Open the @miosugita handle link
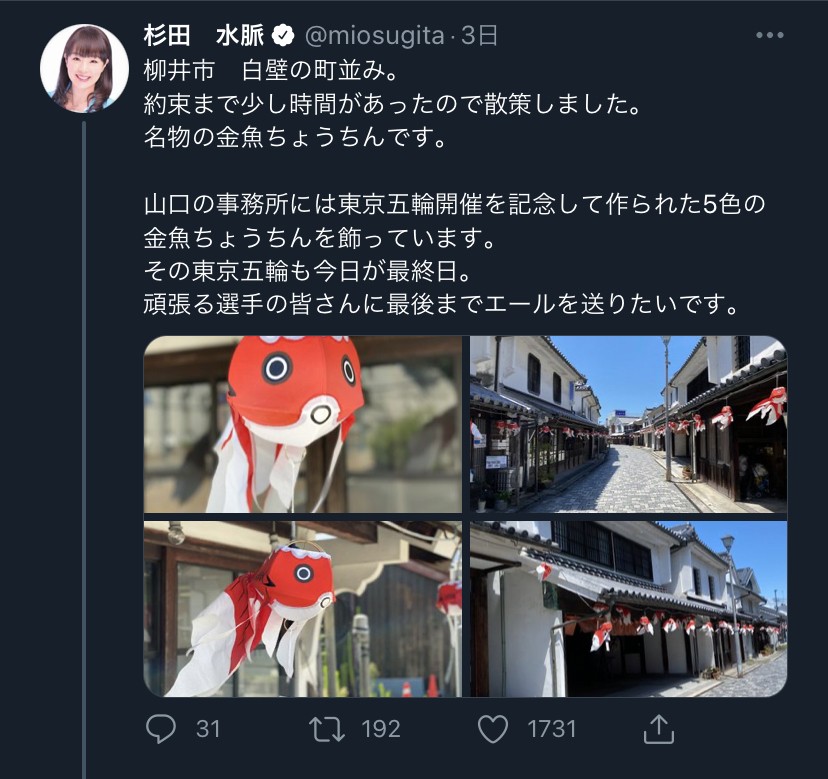The height and width of the screenshot is (779, 828). click(x=374, y=35)
